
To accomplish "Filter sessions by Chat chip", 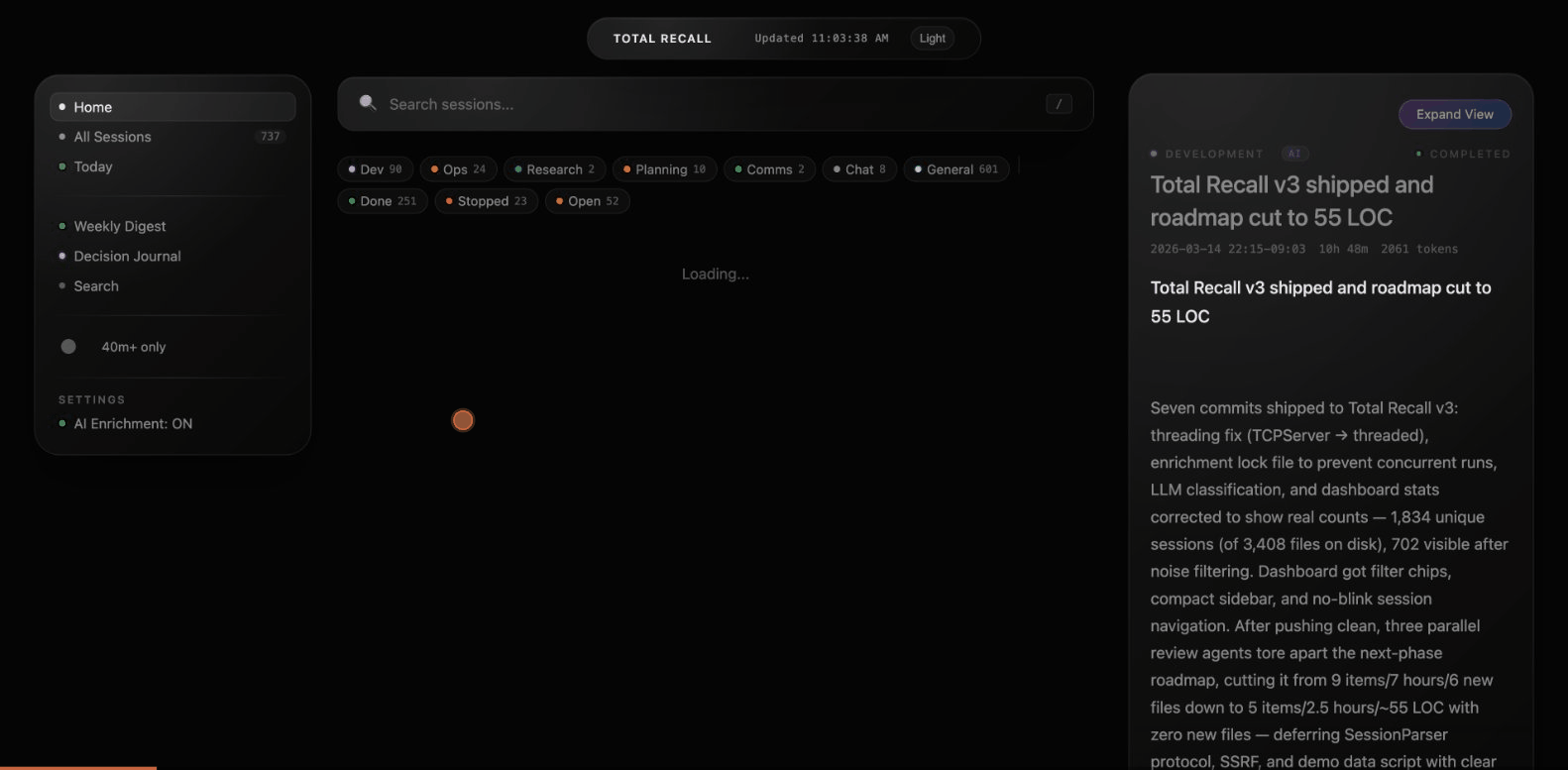I will (859, 169).
